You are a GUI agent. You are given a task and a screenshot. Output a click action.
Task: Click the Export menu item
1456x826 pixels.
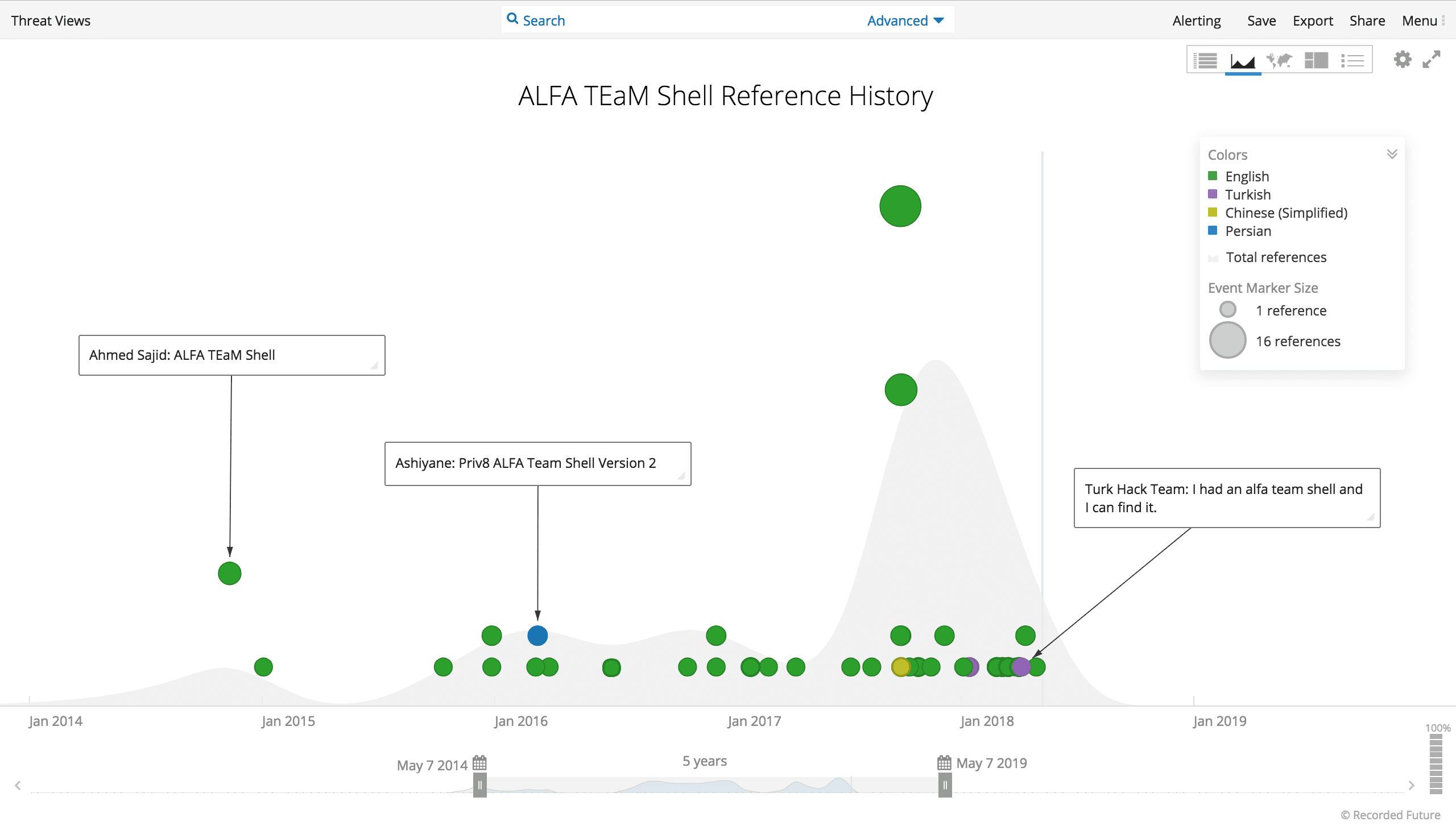click(x=1313, y=20)
